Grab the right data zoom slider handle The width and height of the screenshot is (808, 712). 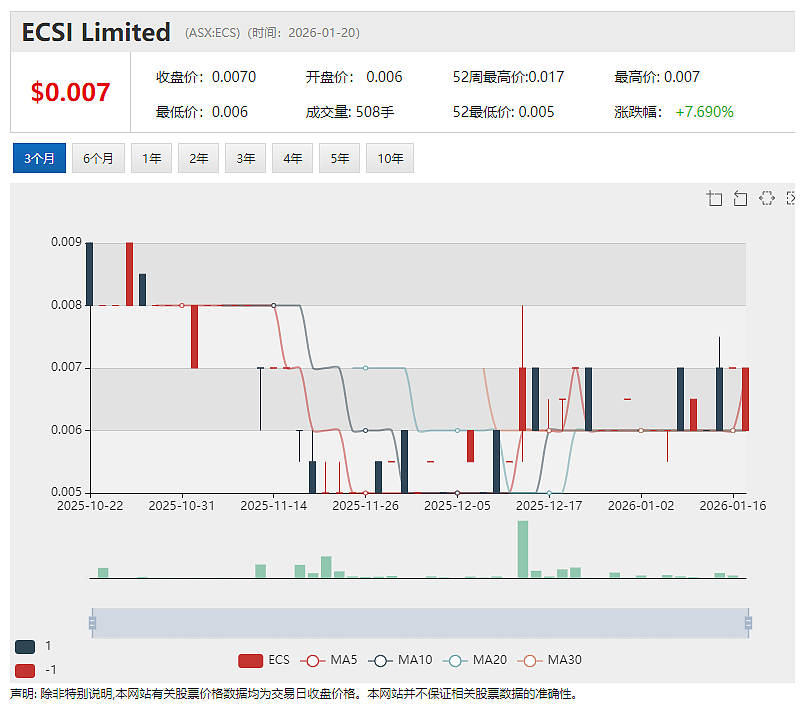(x=748, y=623)
